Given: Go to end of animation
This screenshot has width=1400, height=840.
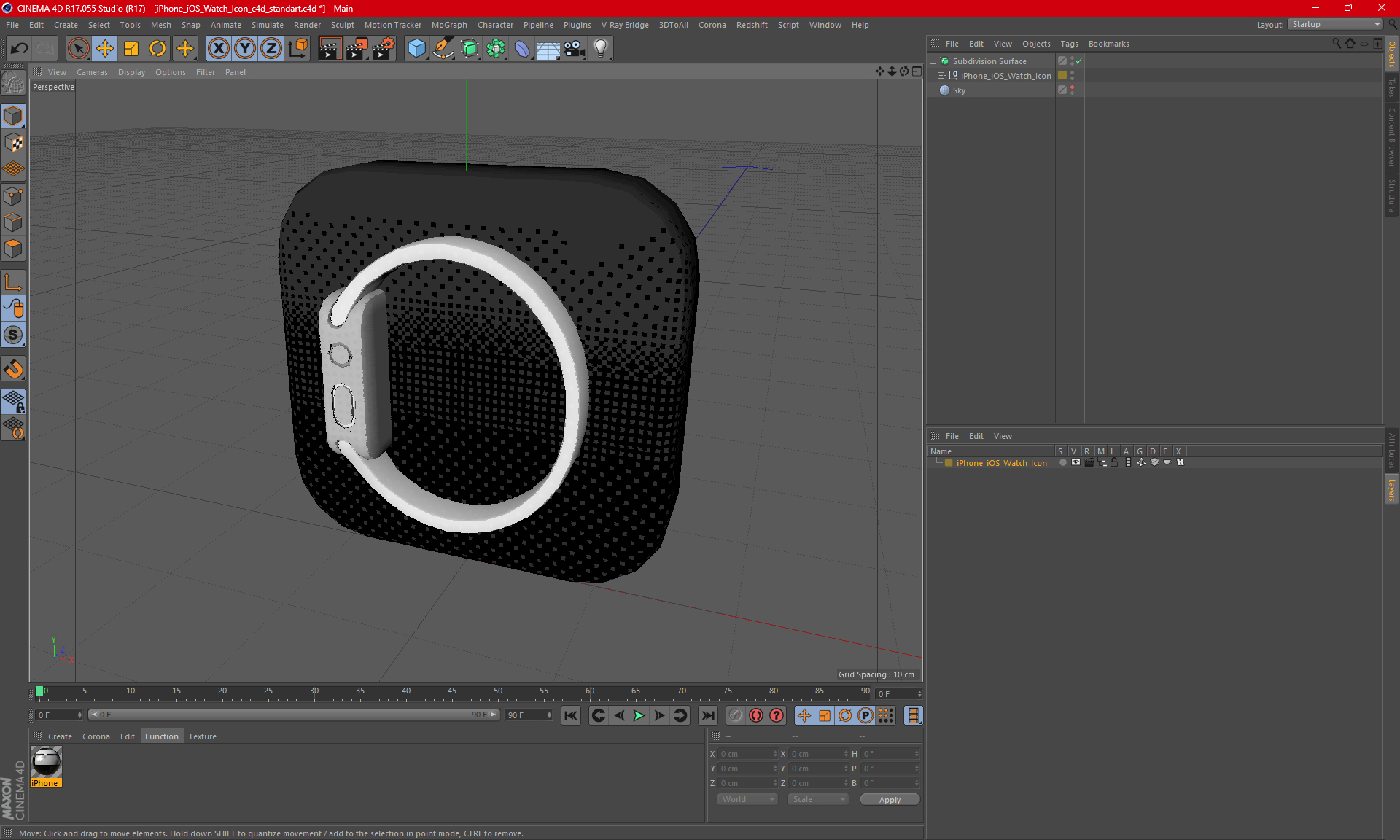Looking at the screenshot, I should click(707, 715).
